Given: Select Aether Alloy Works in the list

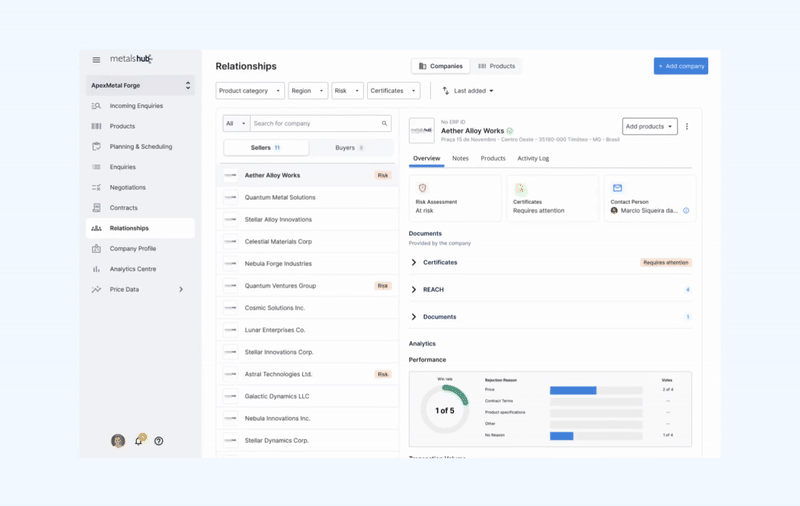Looking at the screenshot, I should (x=308, y=175).
